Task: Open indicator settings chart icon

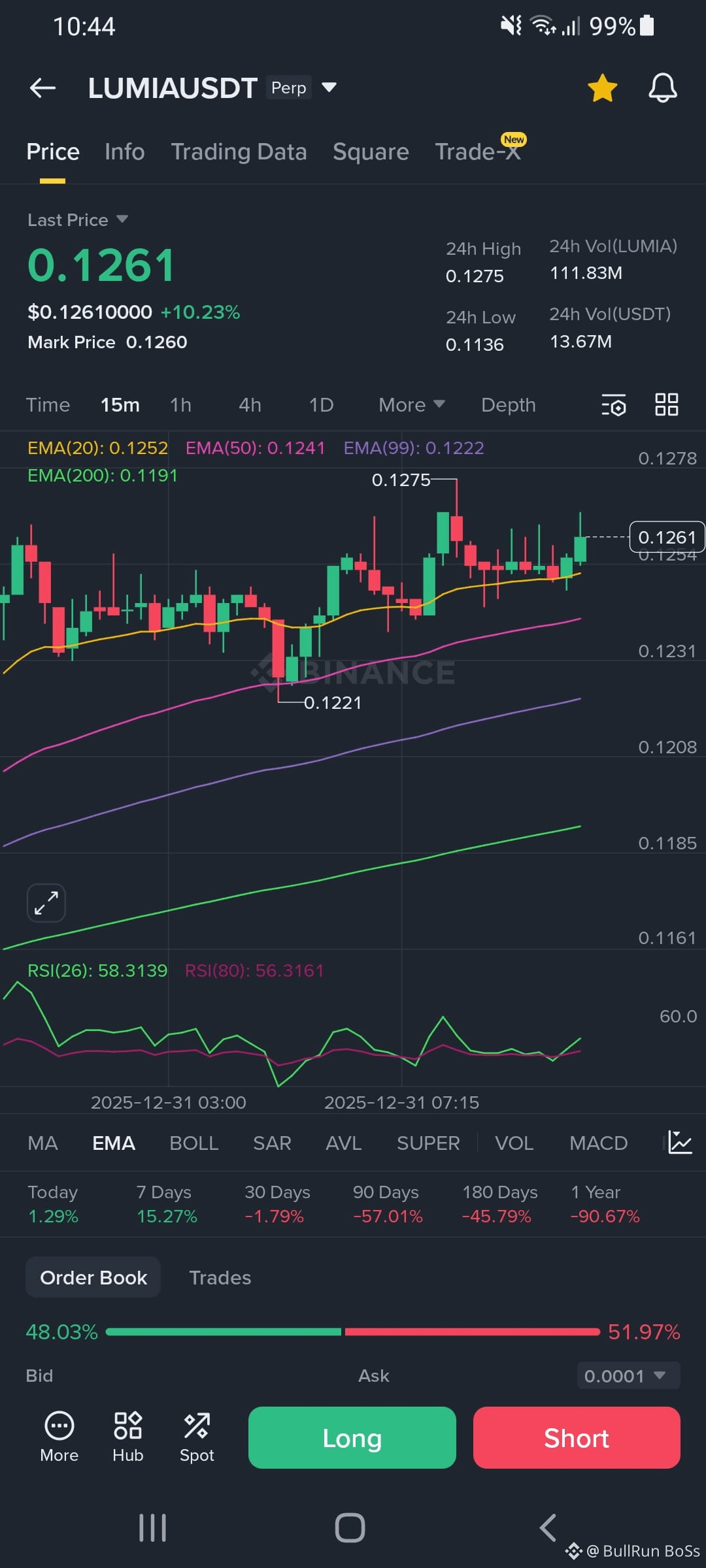Action: point(680,1143)
